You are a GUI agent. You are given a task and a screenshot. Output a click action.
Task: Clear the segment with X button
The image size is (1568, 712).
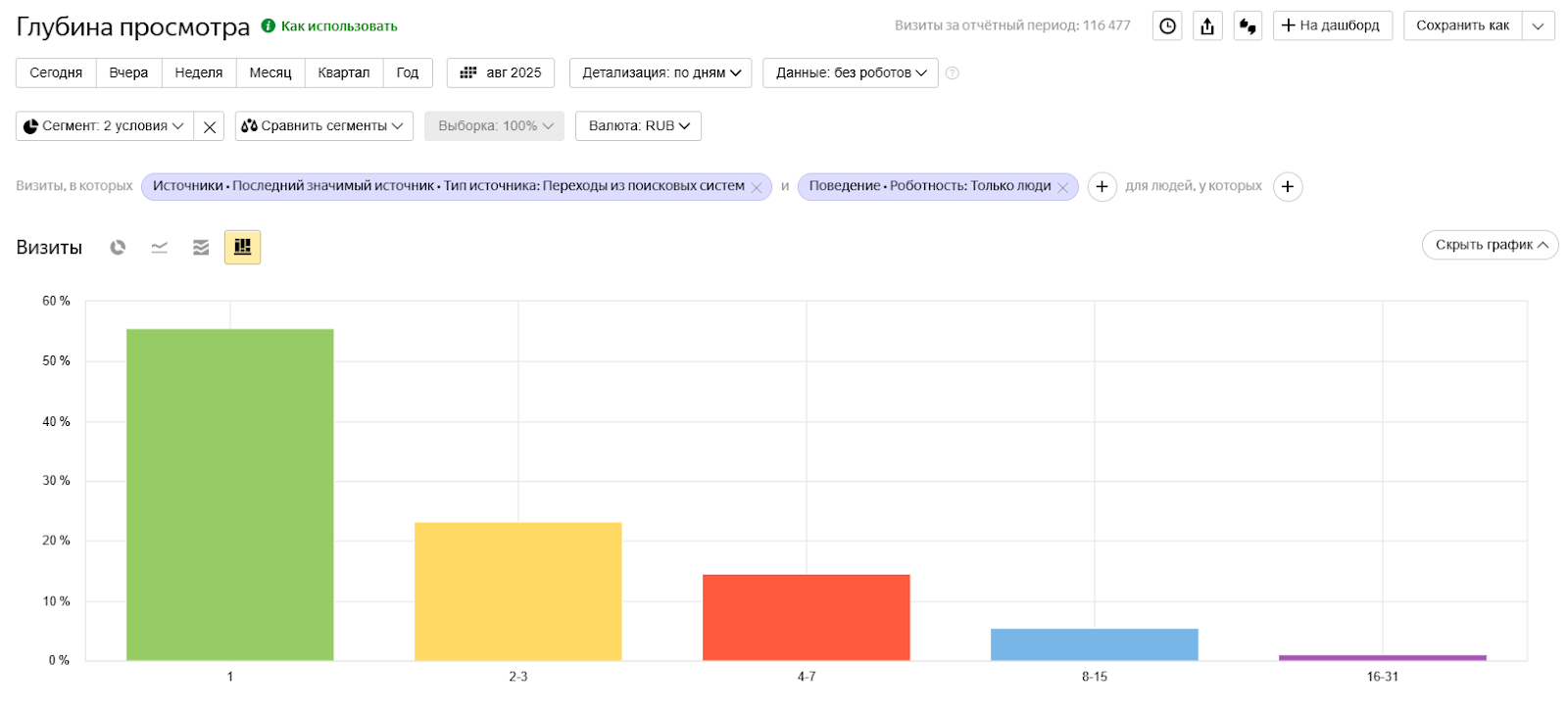[210, 126]
